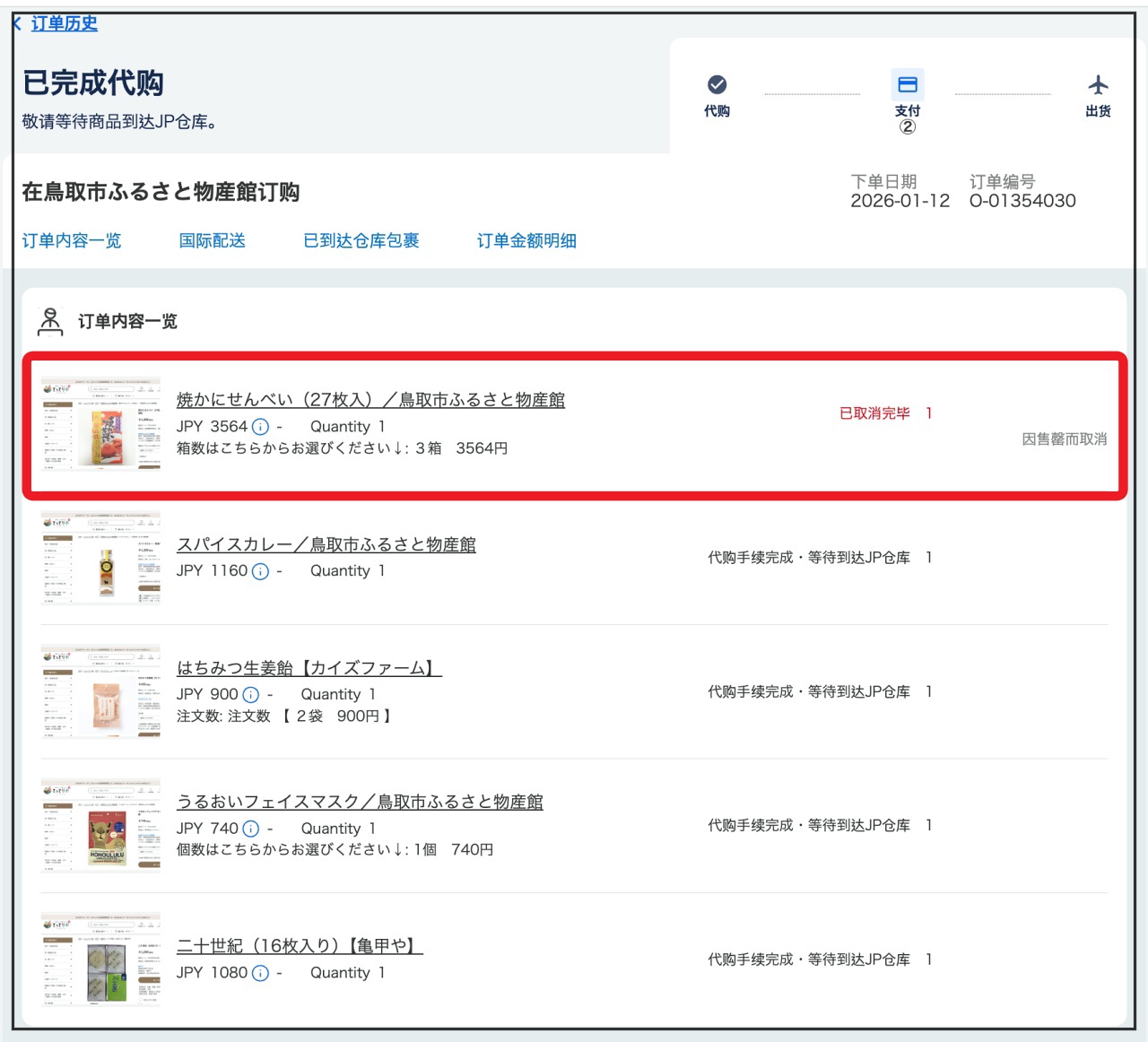View the 订单金额明细 section
Viewport: 1148px width, 1042px height.
pos(527,240)
